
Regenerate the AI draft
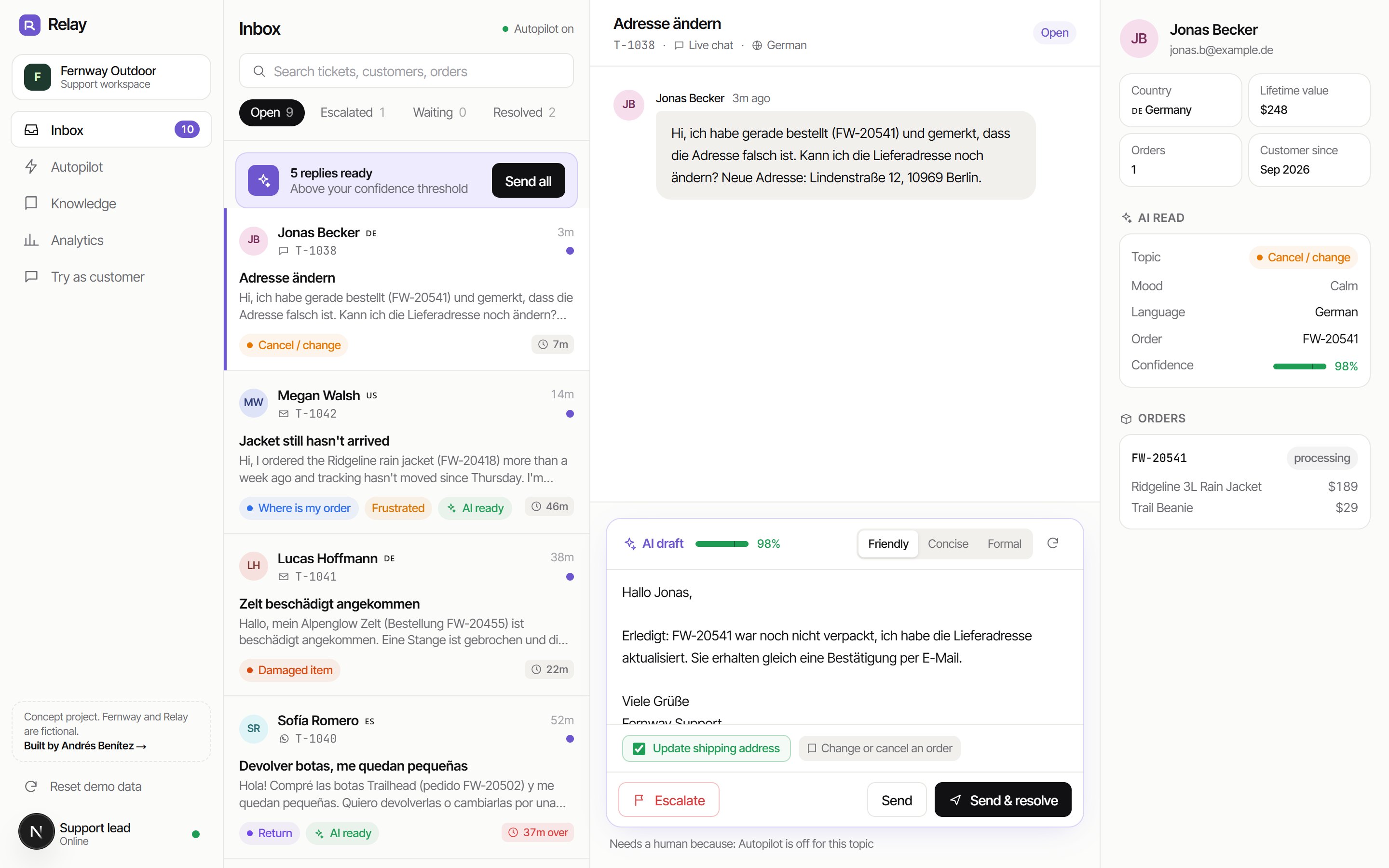coord(1053,543)
